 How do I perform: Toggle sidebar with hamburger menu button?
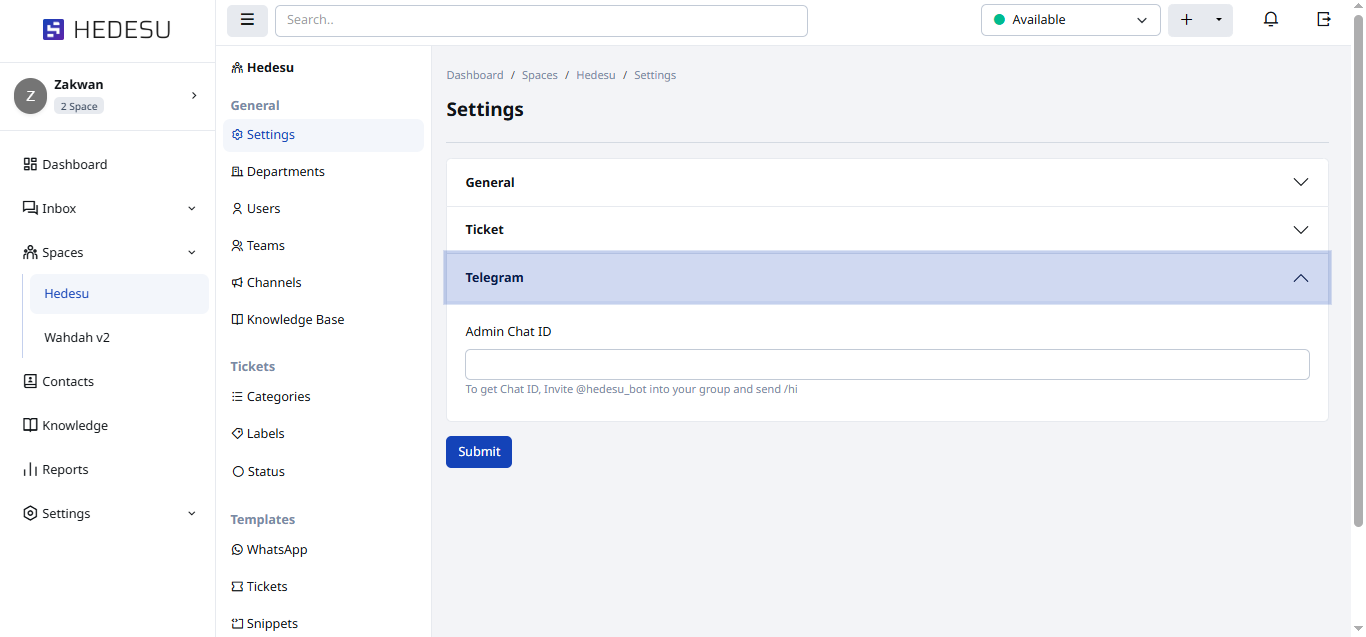(x=247, y=20)
